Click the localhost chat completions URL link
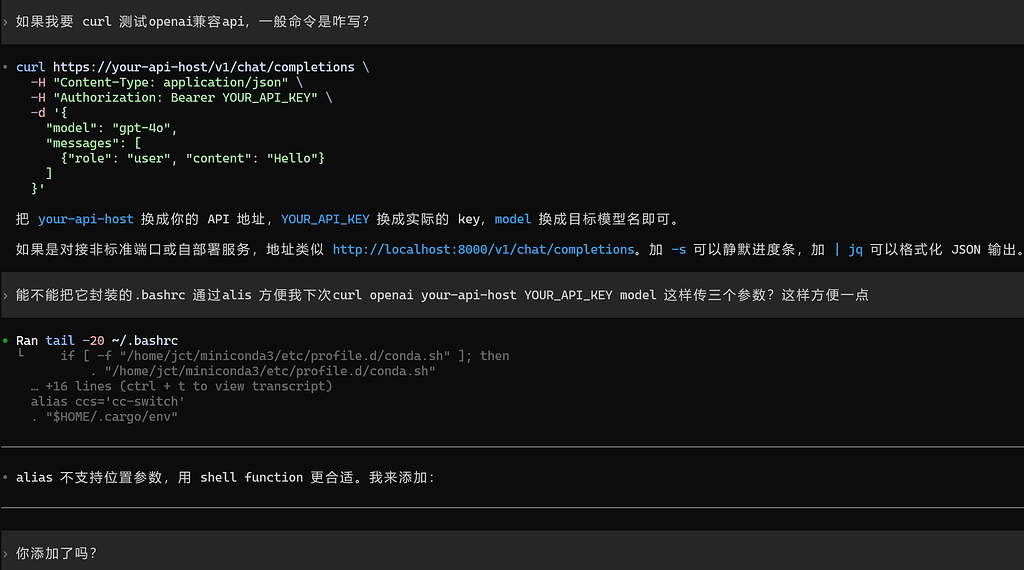Viewport: 1024px width, 570px height. click(483, 249)
